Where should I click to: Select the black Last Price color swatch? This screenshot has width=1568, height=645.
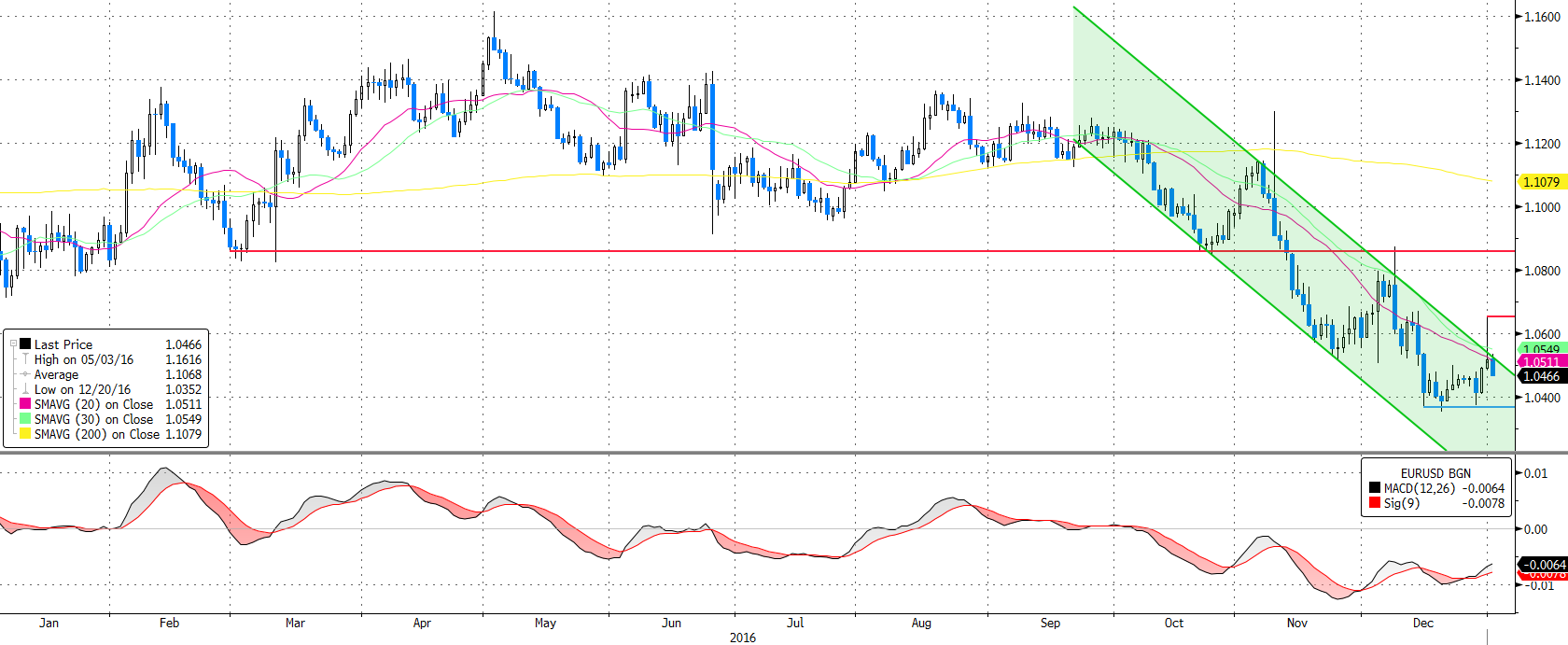25,344
